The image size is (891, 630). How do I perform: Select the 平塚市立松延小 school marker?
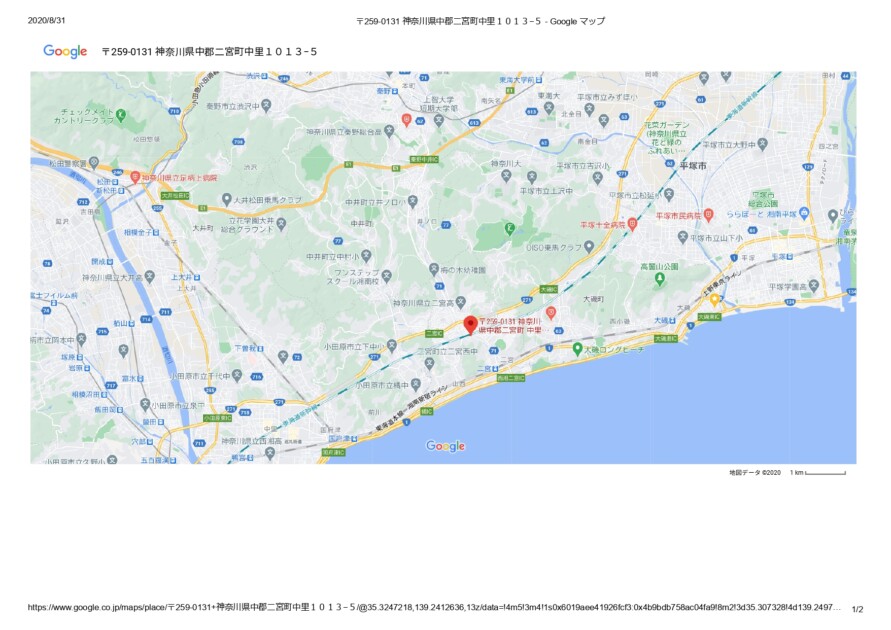(669, 195)
